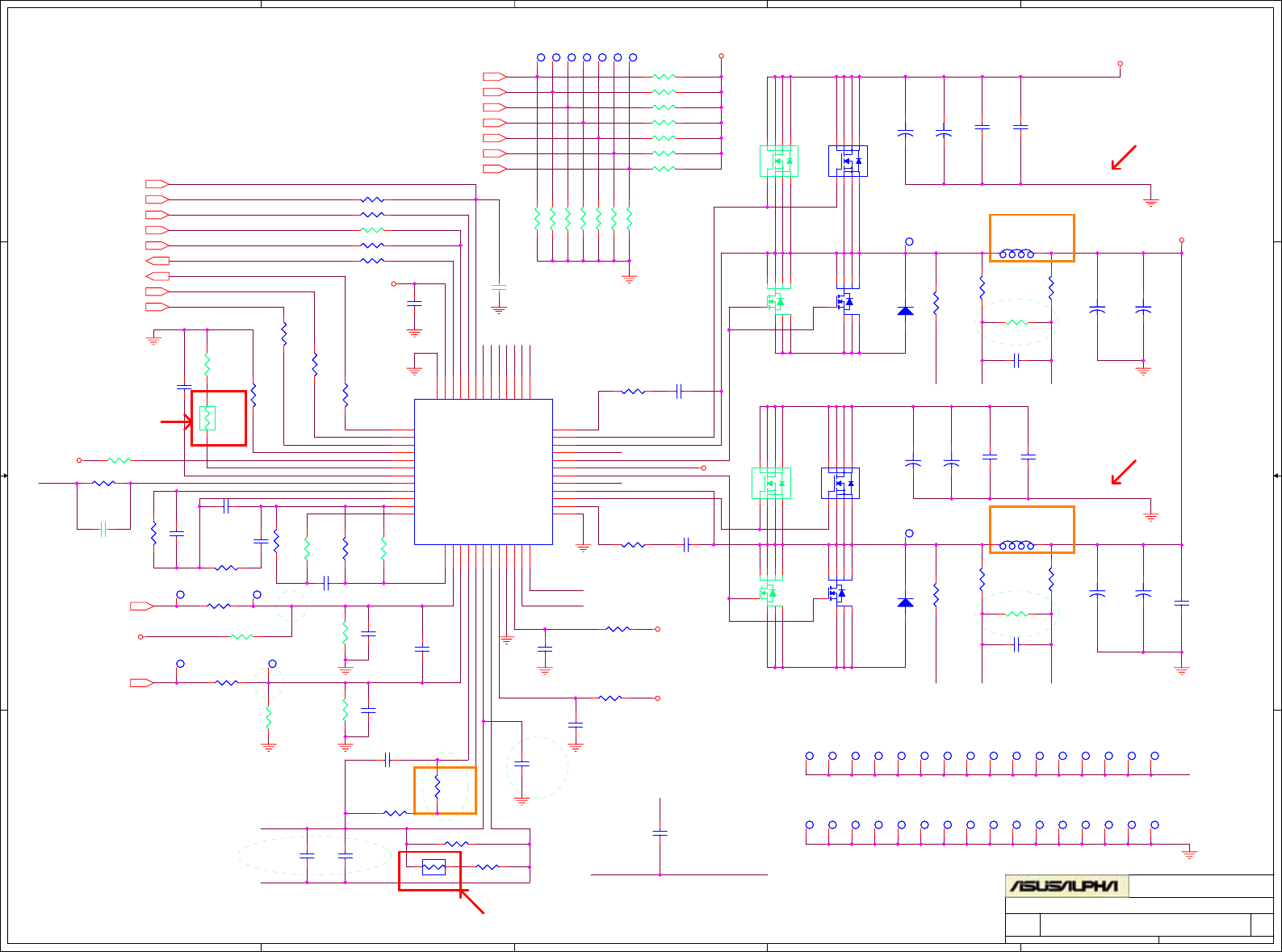Select the green-boxed high-side MOSFET in the upper phase
The height and width of the screenshot is (952, 1282).
[x=779, y=161]
